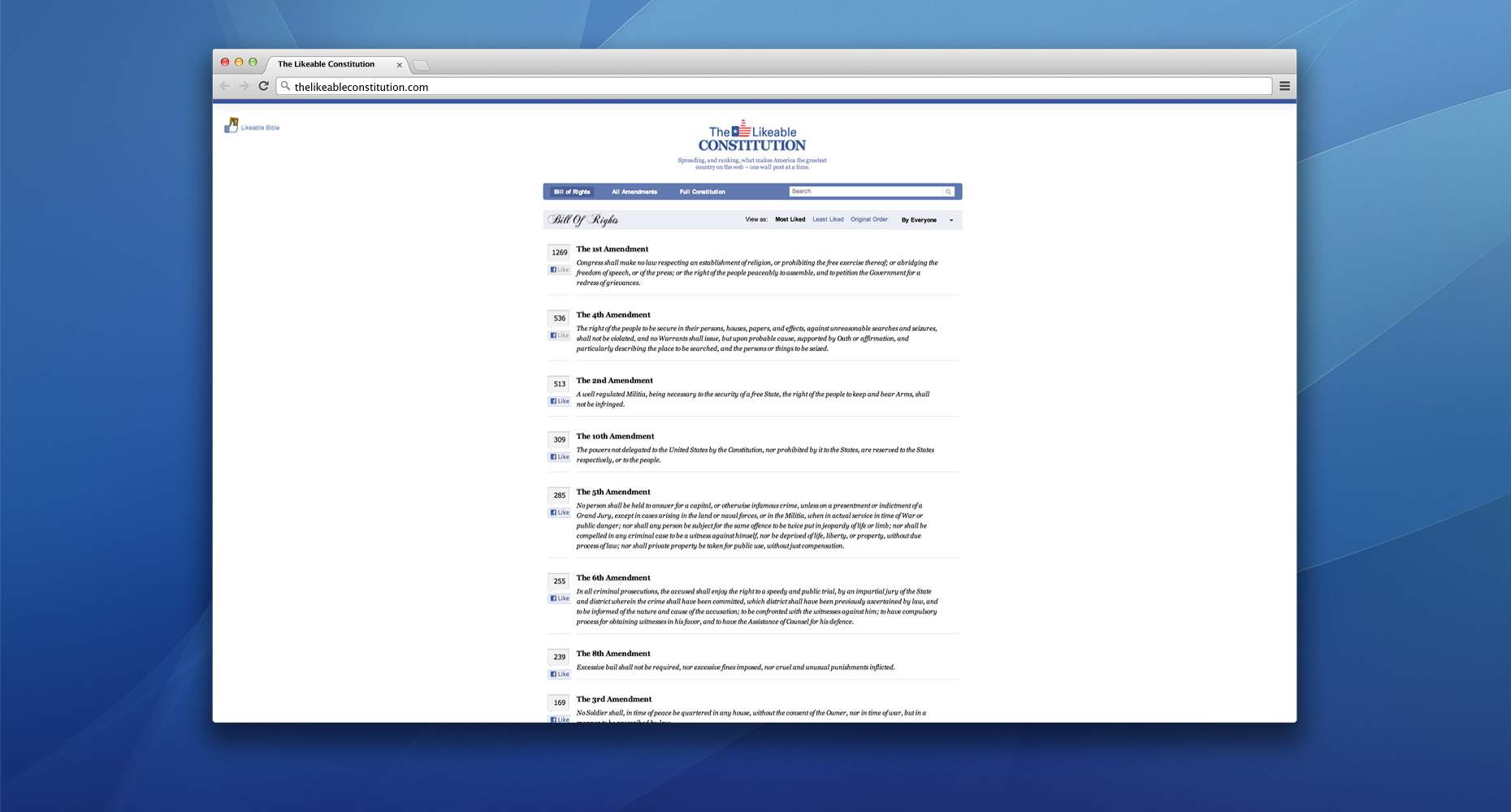The height and width of the screenshot is (812, 1511).
Task: Like the 1st Amendment
Action: [559, 270]
